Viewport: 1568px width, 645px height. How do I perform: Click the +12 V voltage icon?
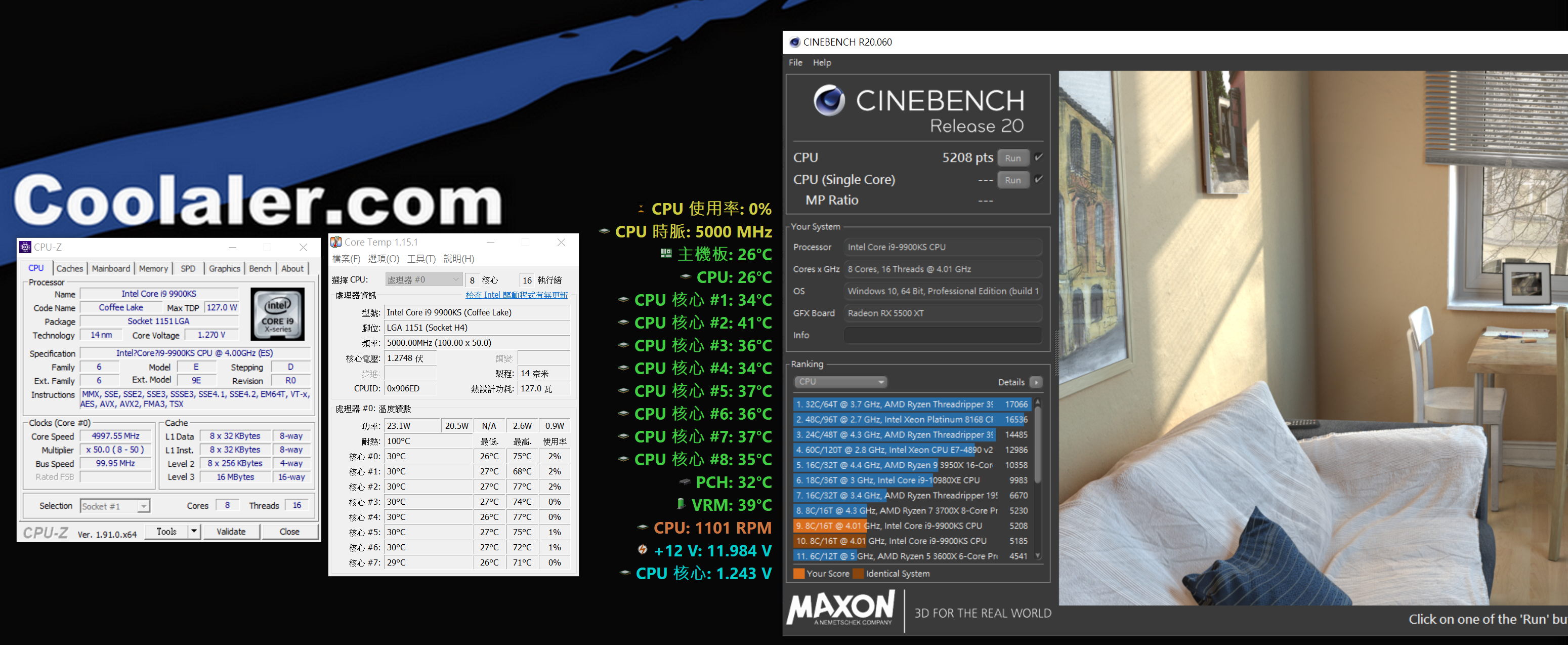tap(642, 549)
